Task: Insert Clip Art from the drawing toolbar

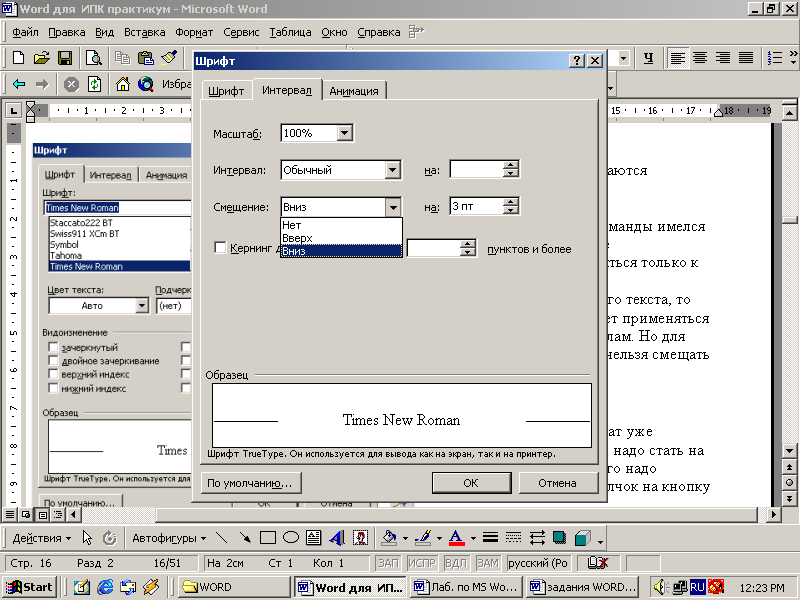Action: 360,538
